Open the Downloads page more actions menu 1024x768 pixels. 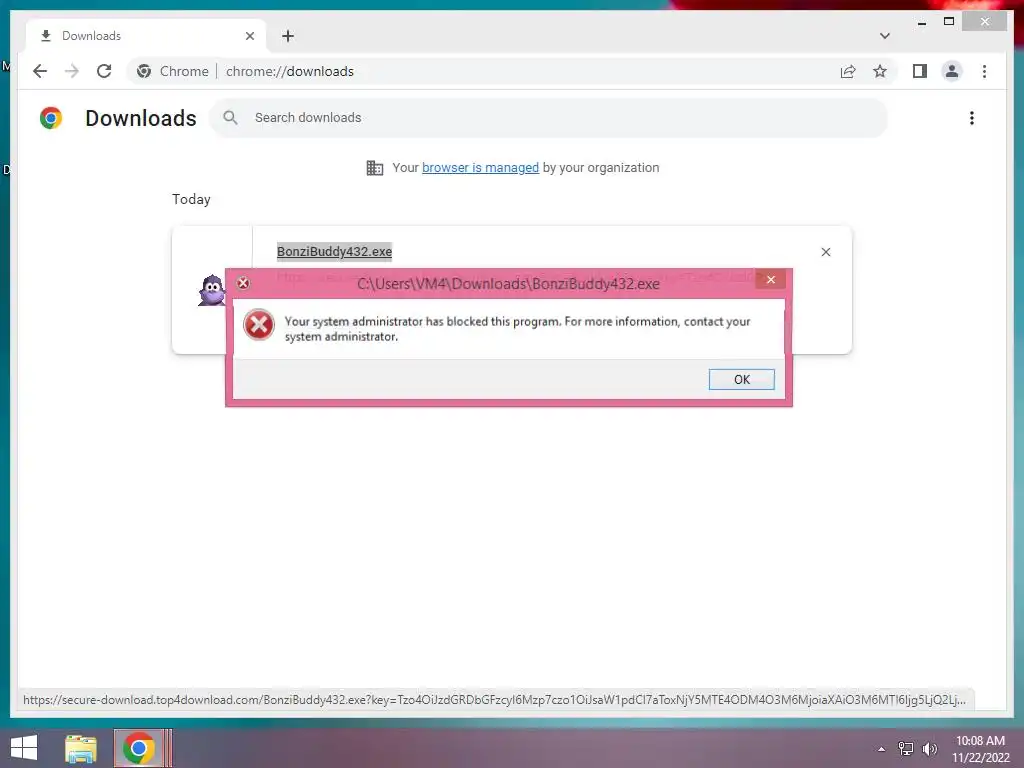[972, 118]
